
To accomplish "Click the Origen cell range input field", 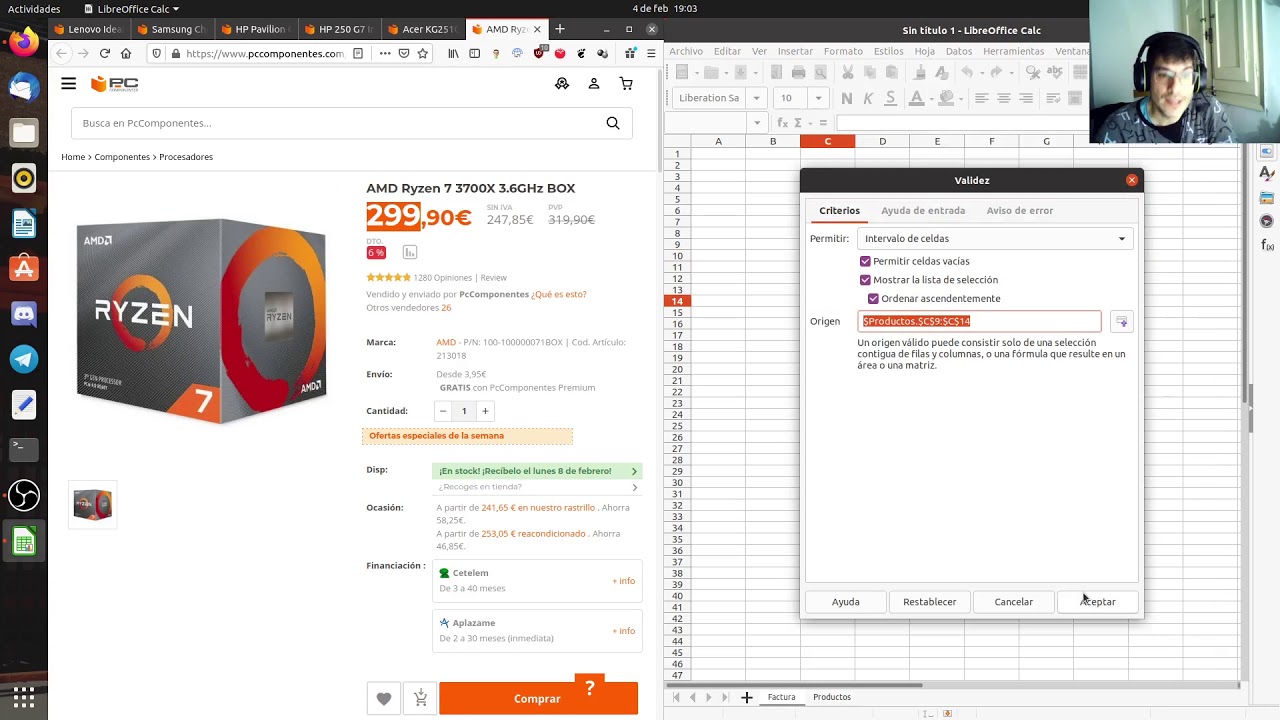I will 980,321.
